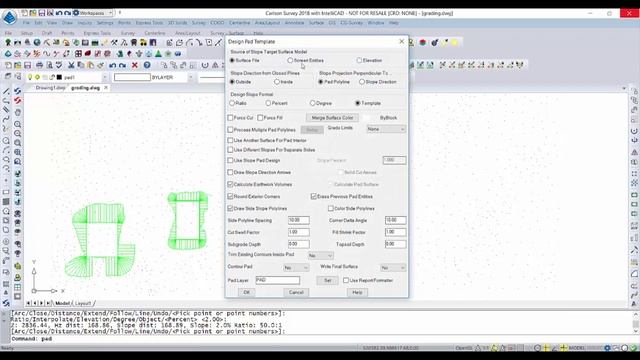Select Degree design slope format
This screenshot has width=640, height=360.
coord(313,103)
